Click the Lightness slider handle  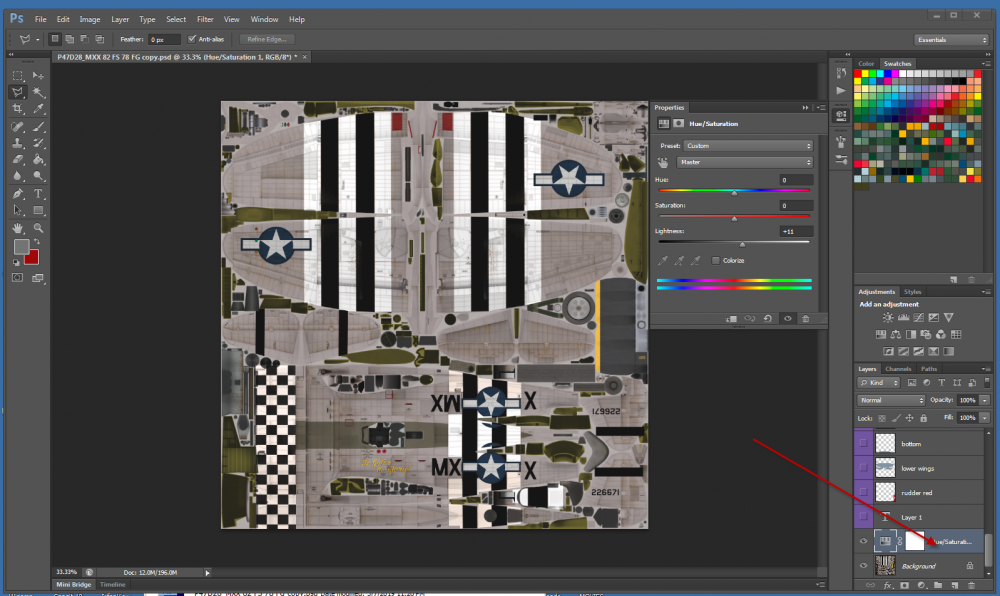742,243
